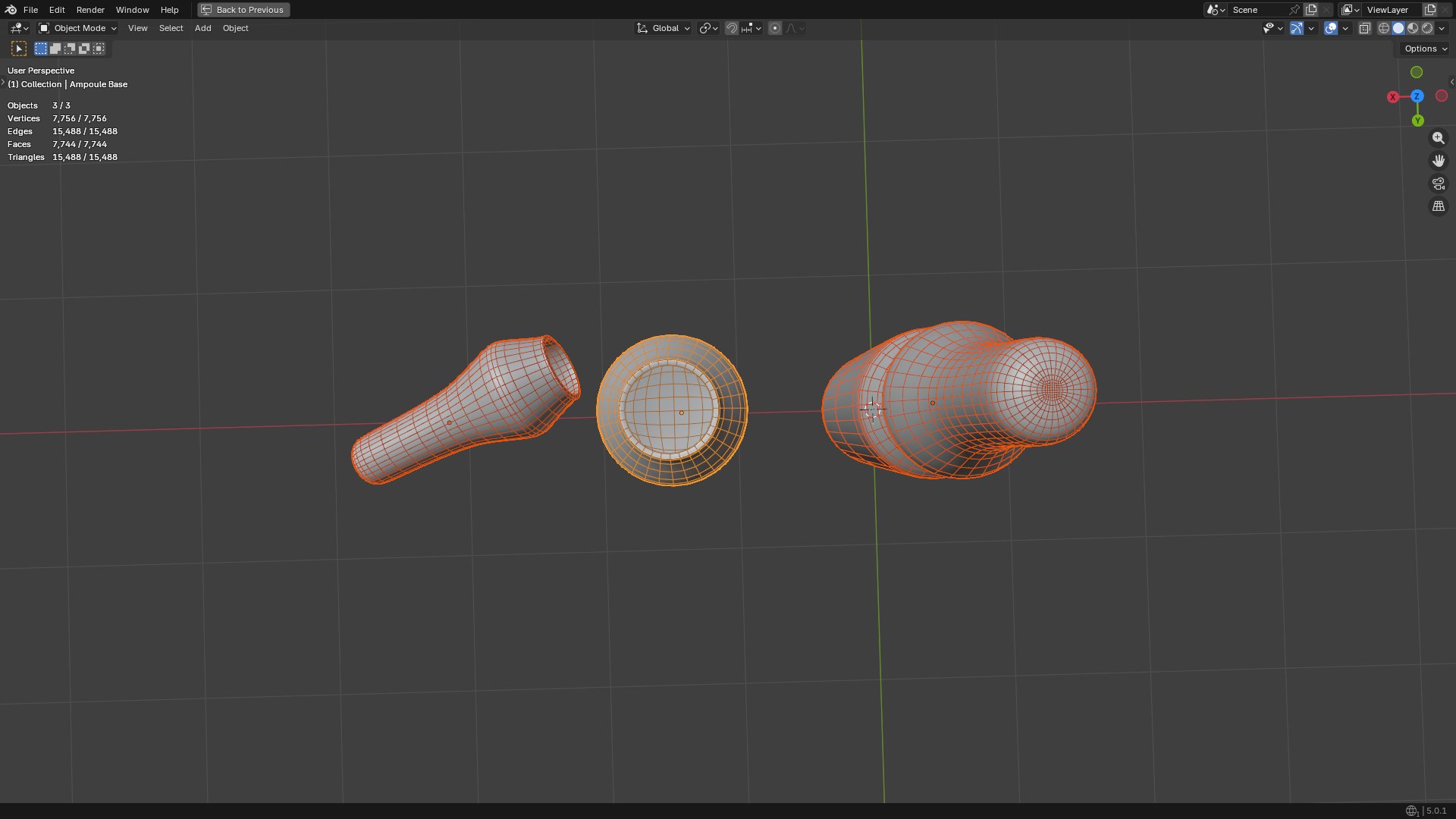Set selection mode to New (Set)
1456x819 pixels.
point(41,49)
